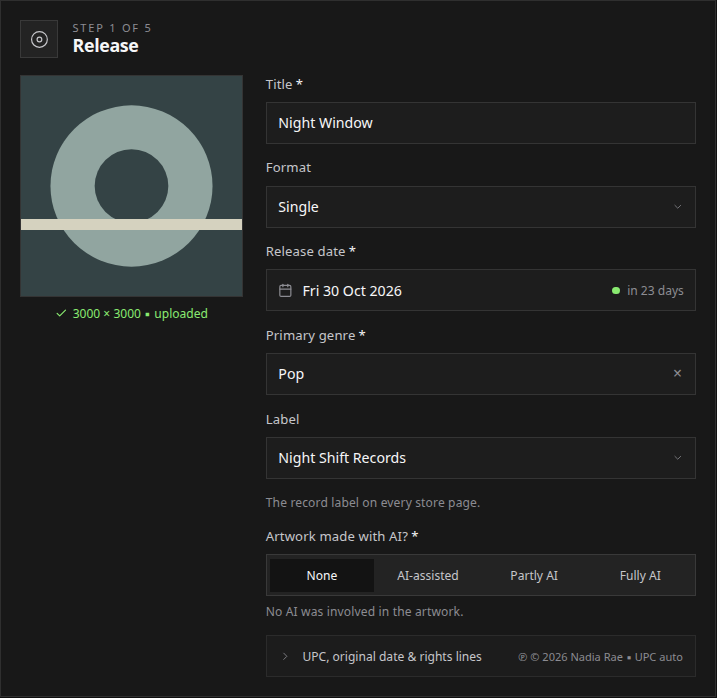Open the Label dropdown chevron

(x=677, y=458)
